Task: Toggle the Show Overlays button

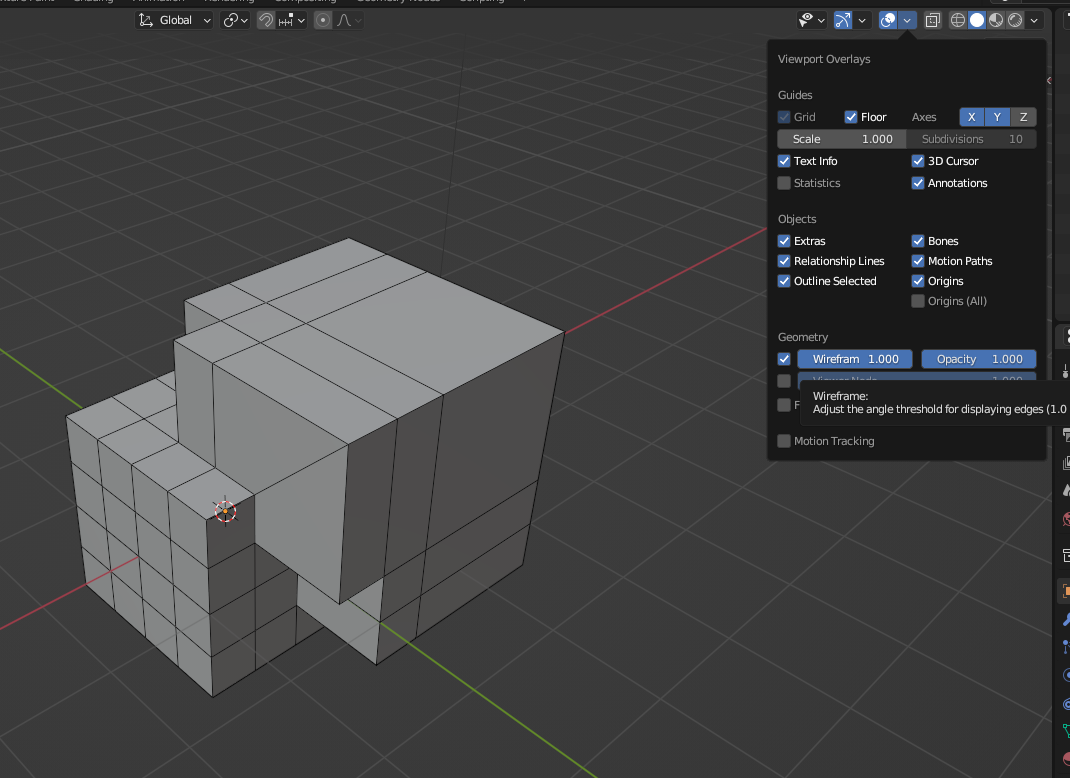Action: click(x=888, y=20)
